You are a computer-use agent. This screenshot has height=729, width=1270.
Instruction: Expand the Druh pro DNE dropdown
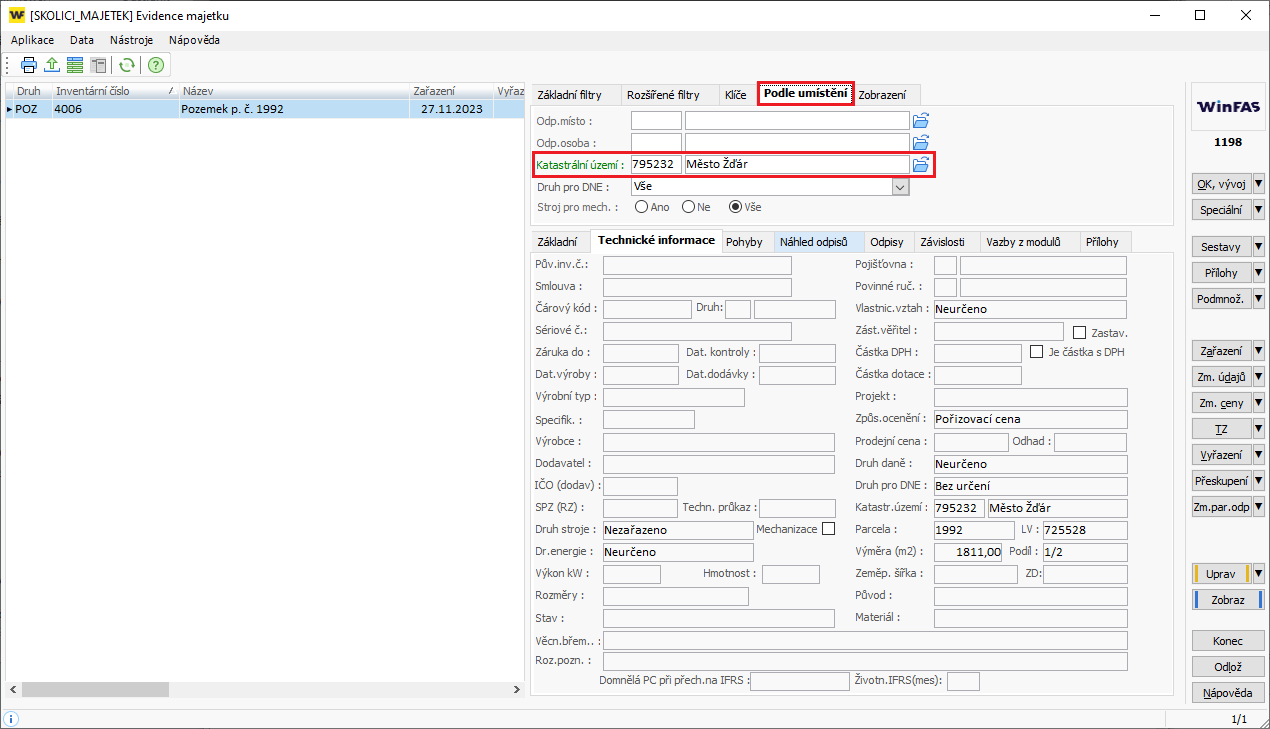click(x=900, y=187)
